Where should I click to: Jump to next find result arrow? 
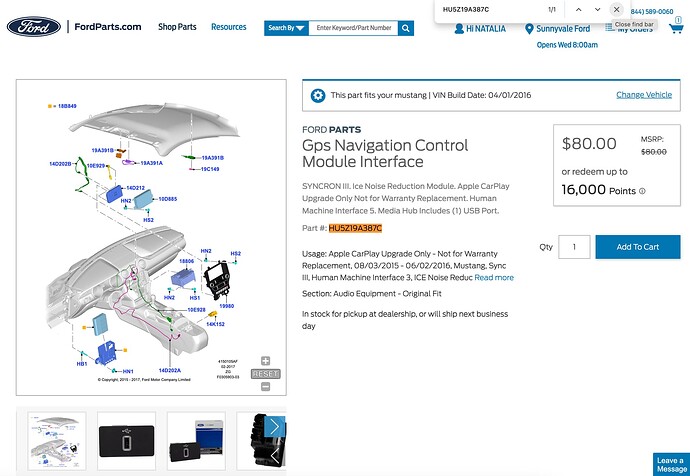(x=597, y=9)
